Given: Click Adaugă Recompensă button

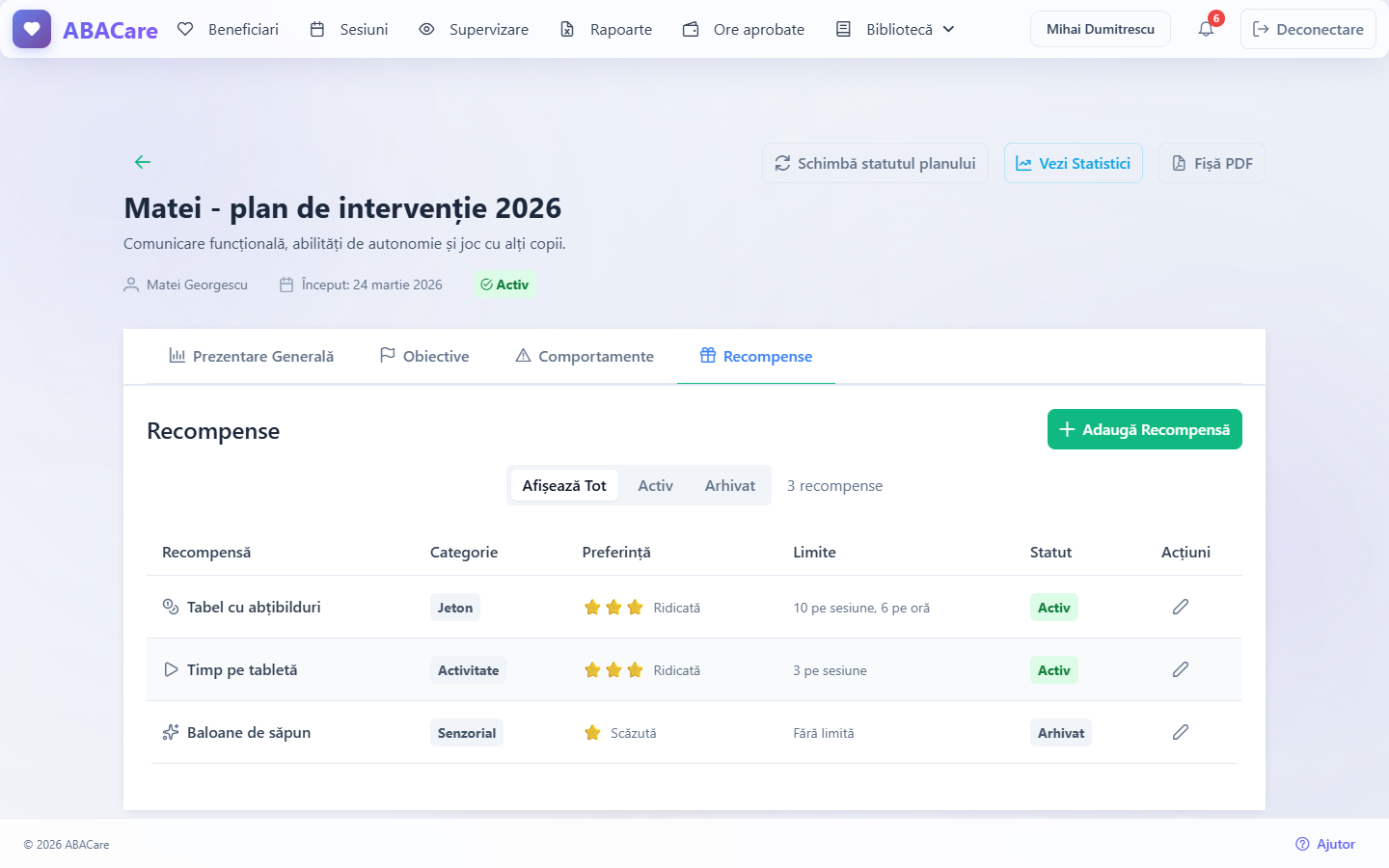Looking at the screenshot, I should tap(1145, 429).
